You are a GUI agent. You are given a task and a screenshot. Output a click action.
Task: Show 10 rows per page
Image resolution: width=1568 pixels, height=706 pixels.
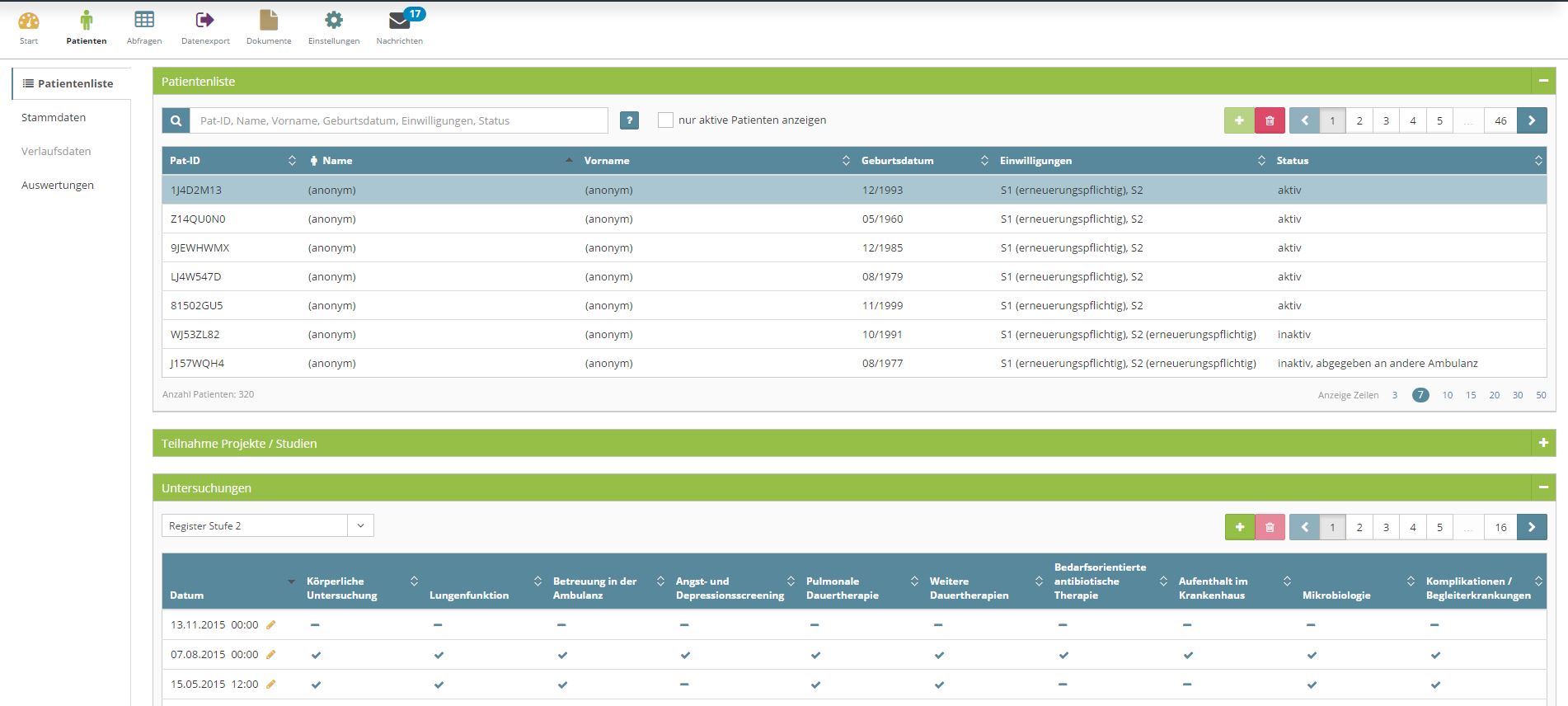[1448, 395]
